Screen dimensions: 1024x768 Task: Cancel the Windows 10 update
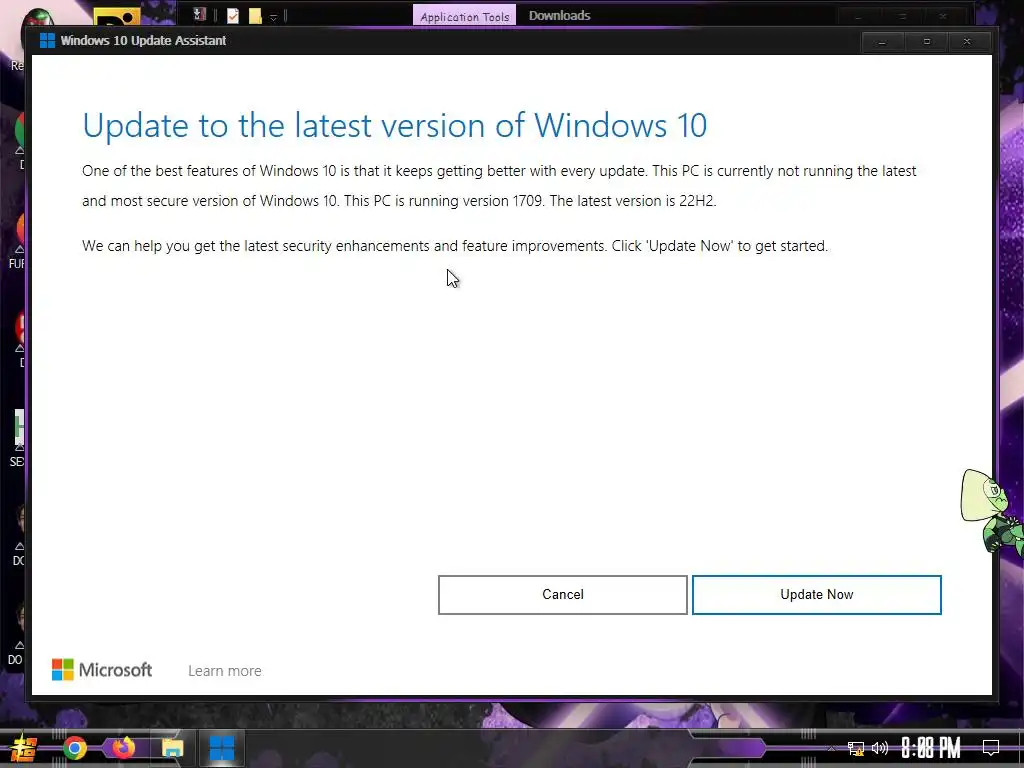click(x=562, y=594)
